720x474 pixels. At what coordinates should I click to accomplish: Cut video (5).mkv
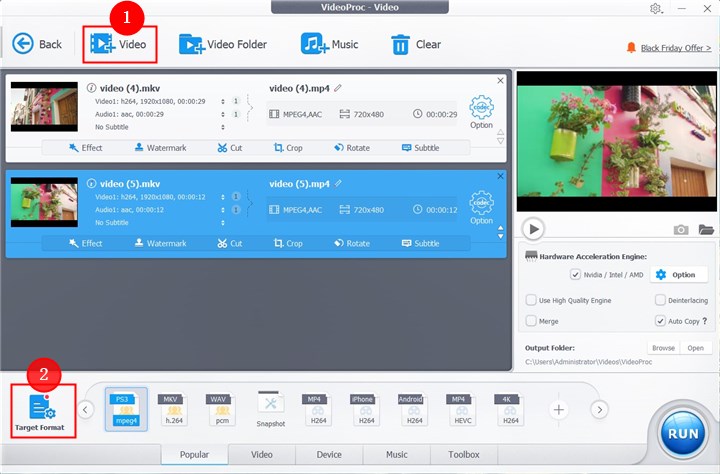click(x=230, y=243)
